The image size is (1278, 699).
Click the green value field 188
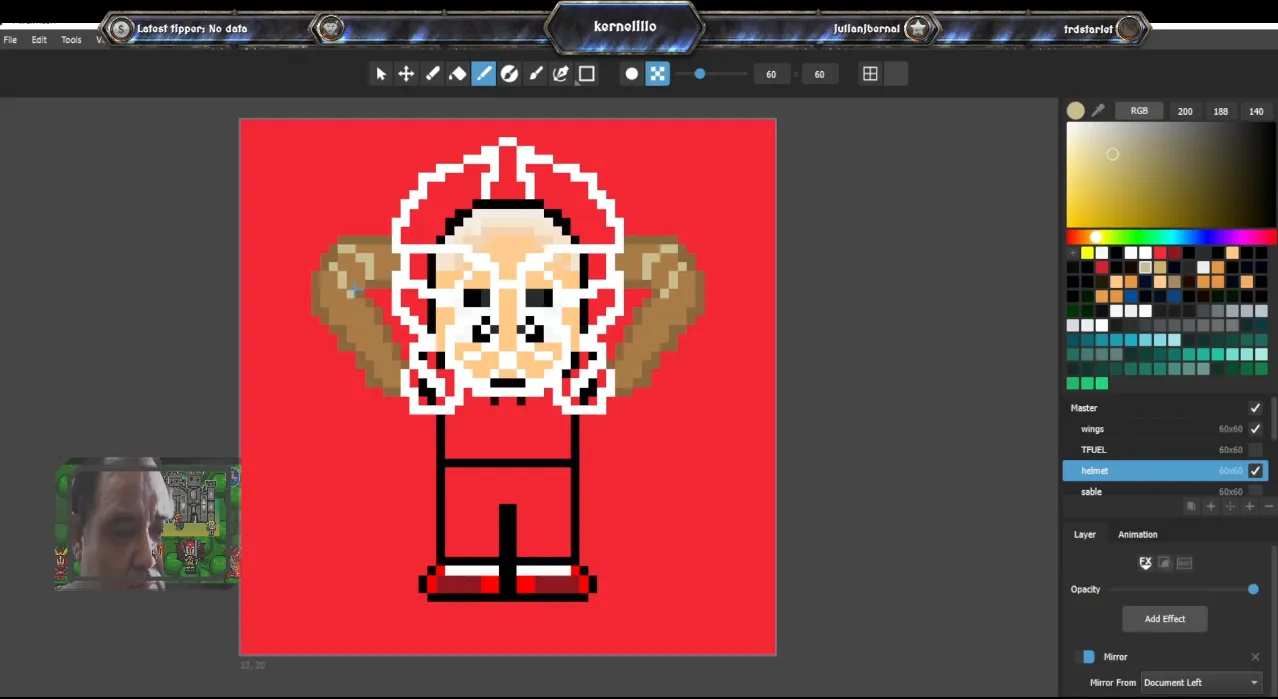pyautogui.click(x=1221, y=111)
